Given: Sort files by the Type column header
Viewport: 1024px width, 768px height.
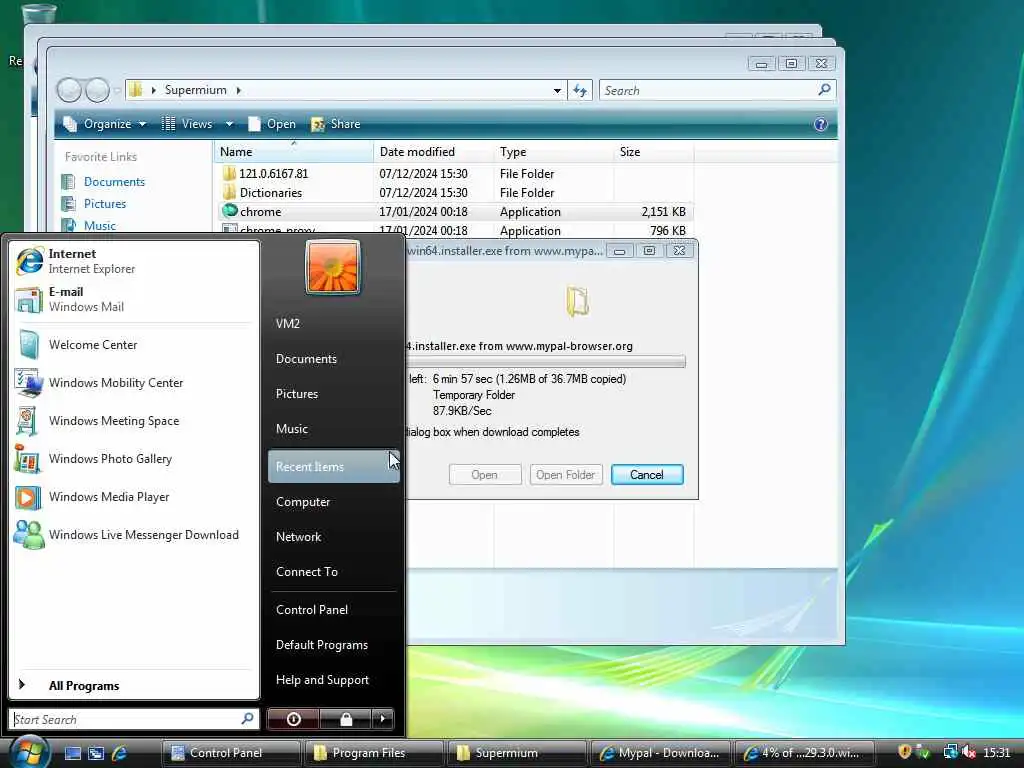Looking at the screenshot, I should point(553,152).
